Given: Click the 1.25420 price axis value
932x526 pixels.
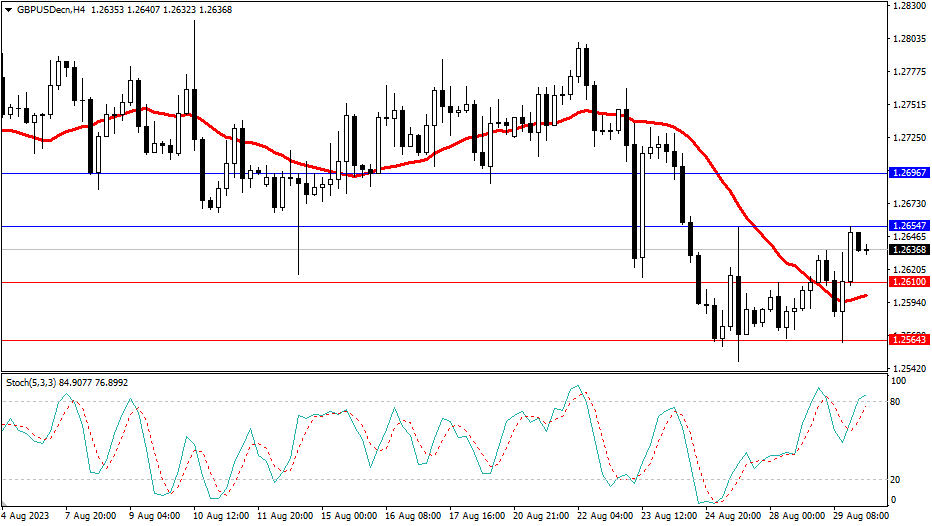Looking at the screenshot, I should (909, 369).
